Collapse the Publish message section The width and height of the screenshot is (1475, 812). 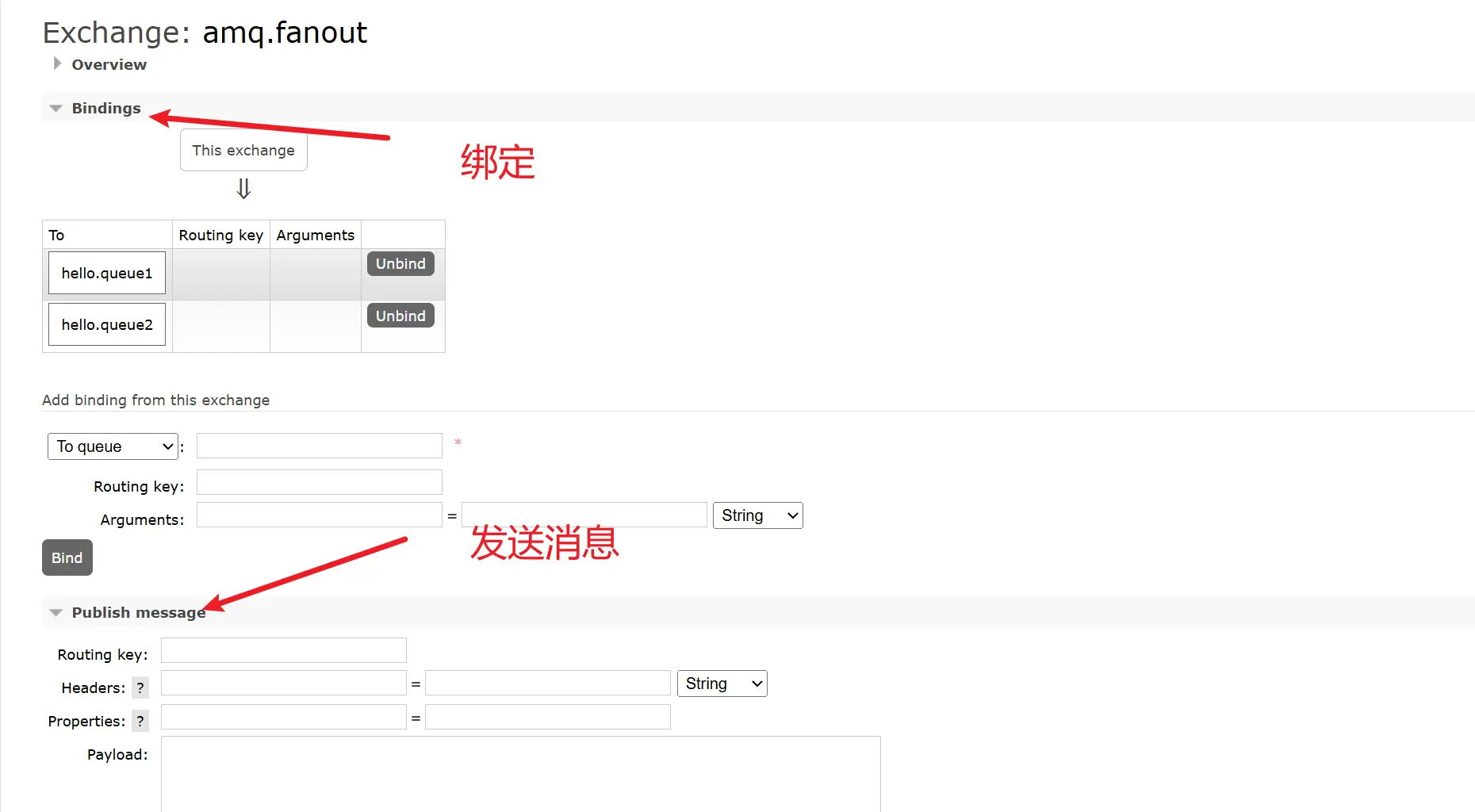tap(137, 613)
